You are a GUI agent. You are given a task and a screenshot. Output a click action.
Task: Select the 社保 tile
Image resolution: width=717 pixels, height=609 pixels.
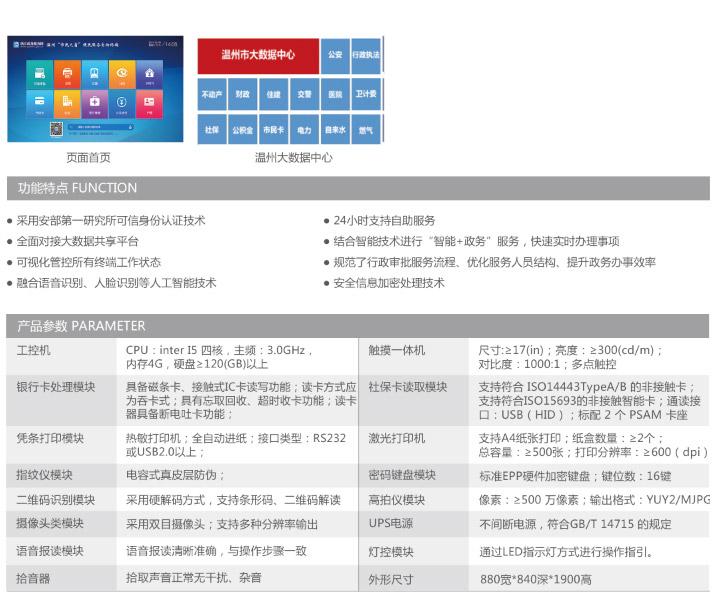pyautogui.click(x=211, y=130)
